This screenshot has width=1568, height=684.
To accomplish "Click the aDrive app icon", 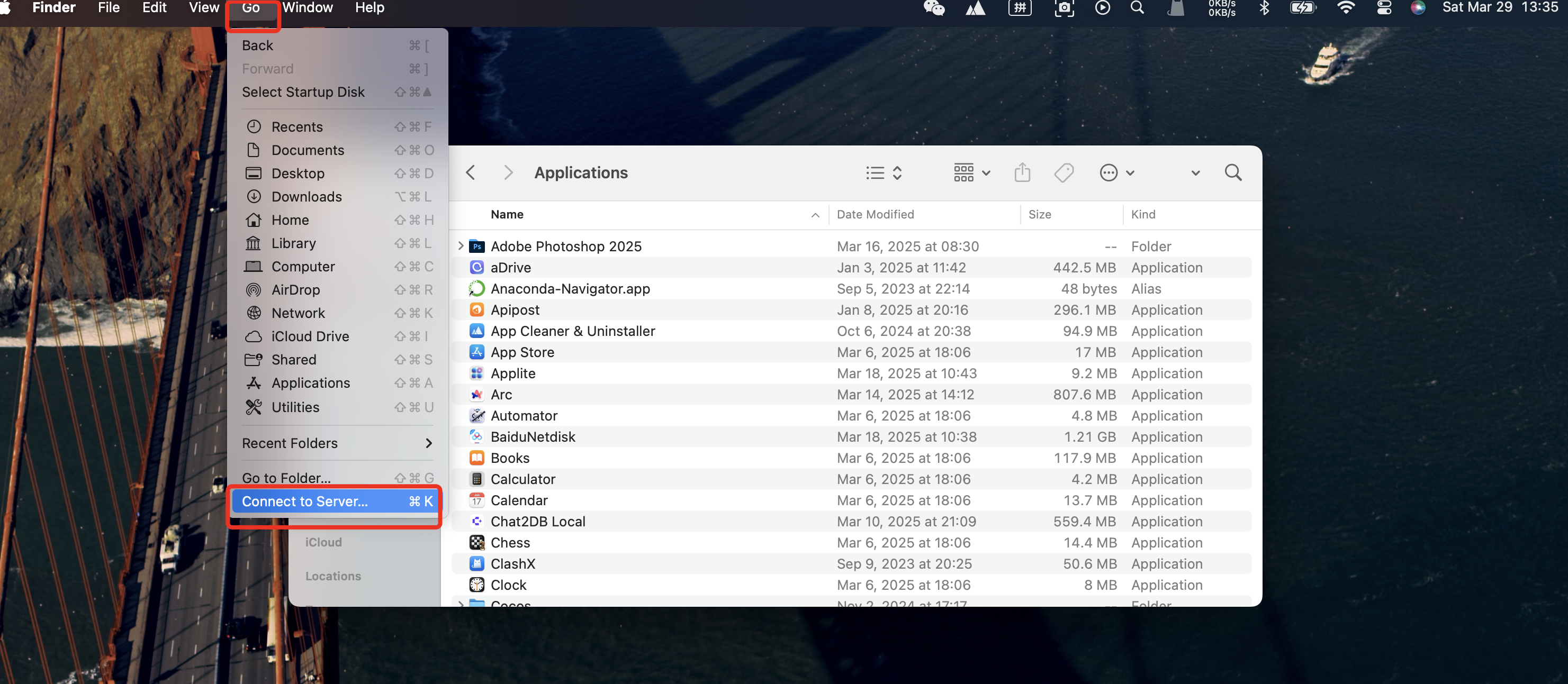I will (x=476, y=268).
